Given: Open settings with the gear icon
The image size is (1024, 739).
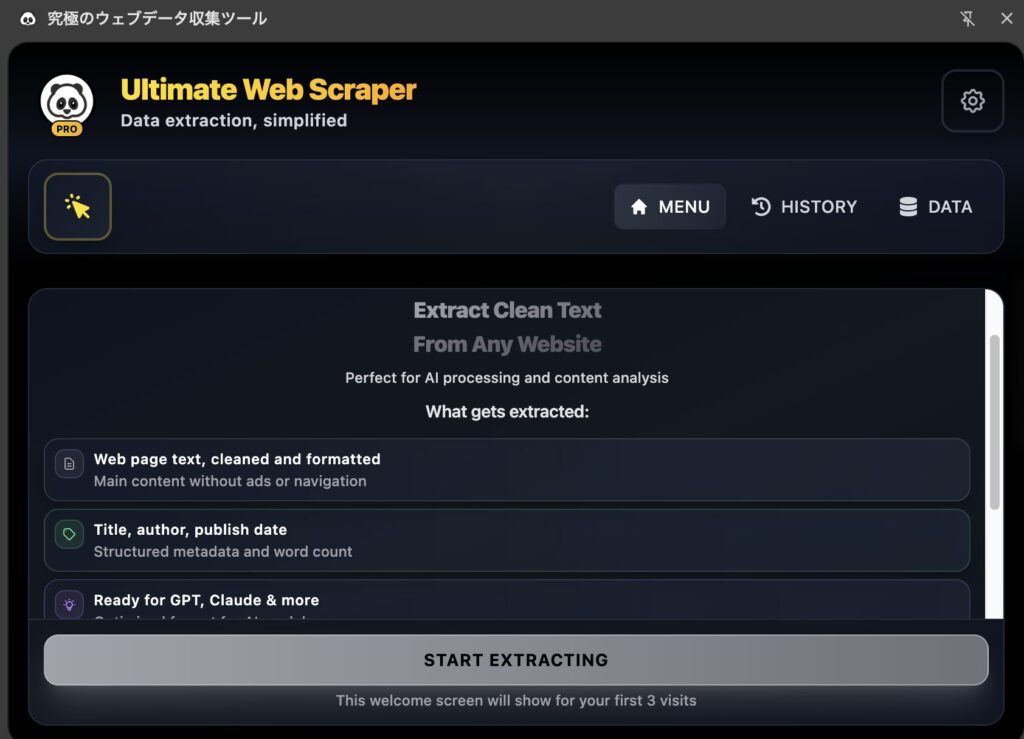Looking at the screenshot, I should tap(972, 101).
